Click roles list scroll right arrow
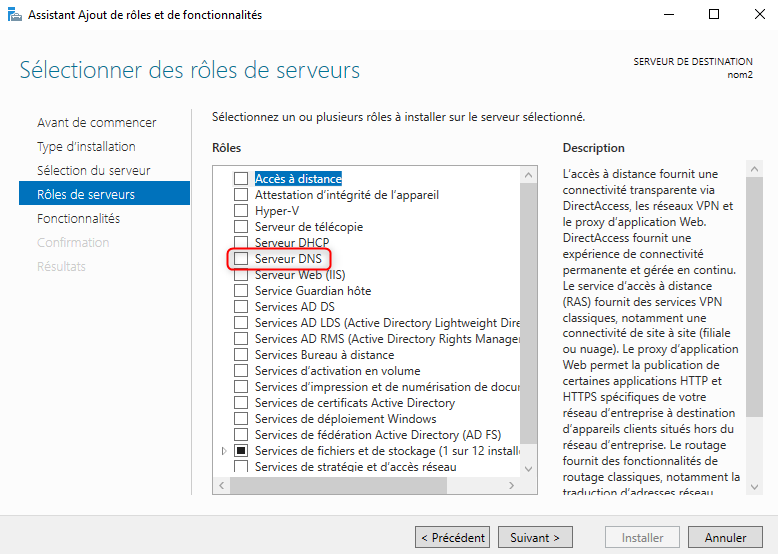778x554 pixels. [512, 486]
